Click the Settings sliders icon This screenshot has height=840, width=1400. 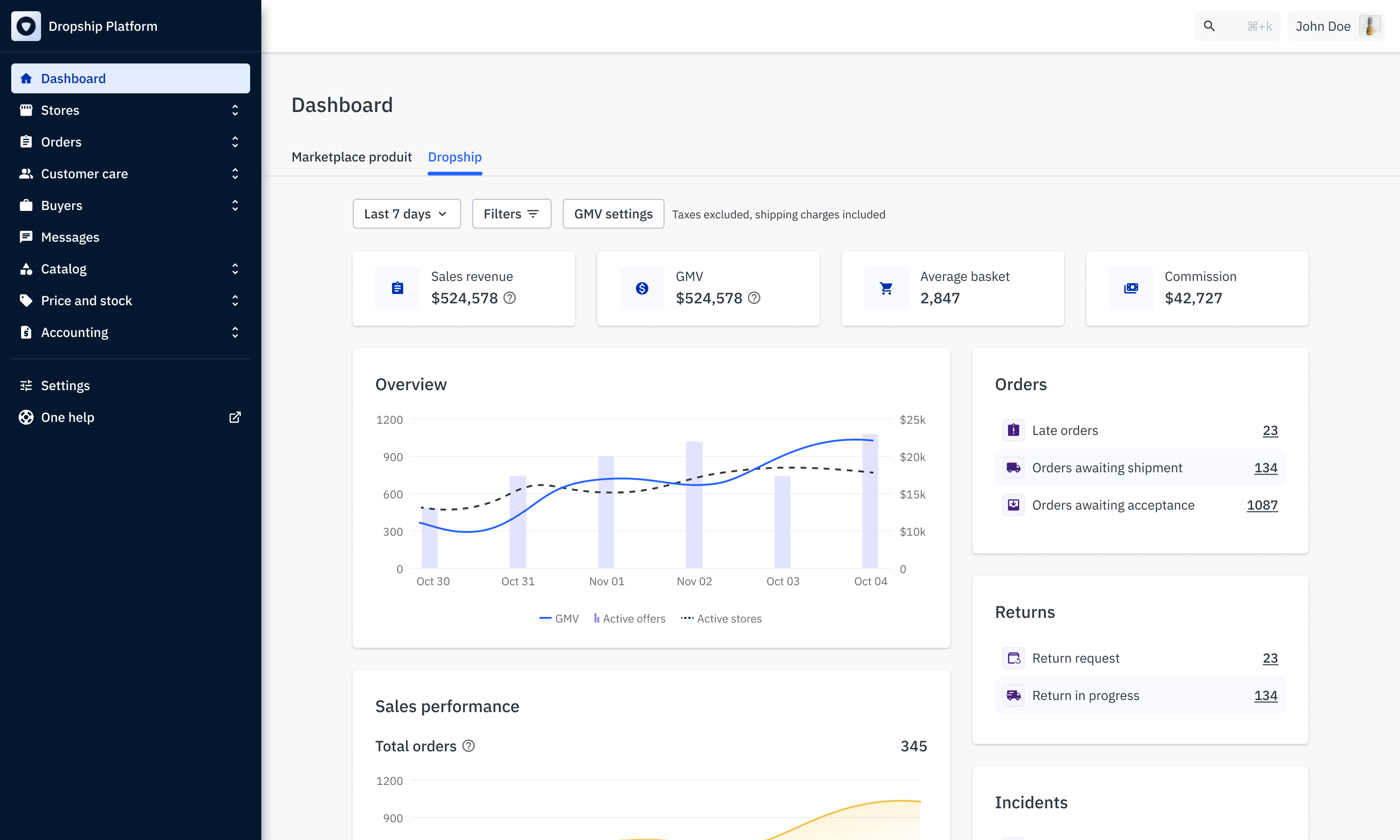point(26,385)
